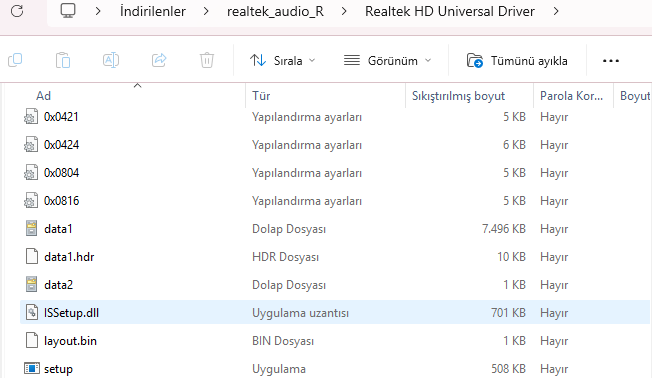This screenshot has height=378, width=652.
Task: Expand the chevron after the monitor icon
Action: (98, 11)
